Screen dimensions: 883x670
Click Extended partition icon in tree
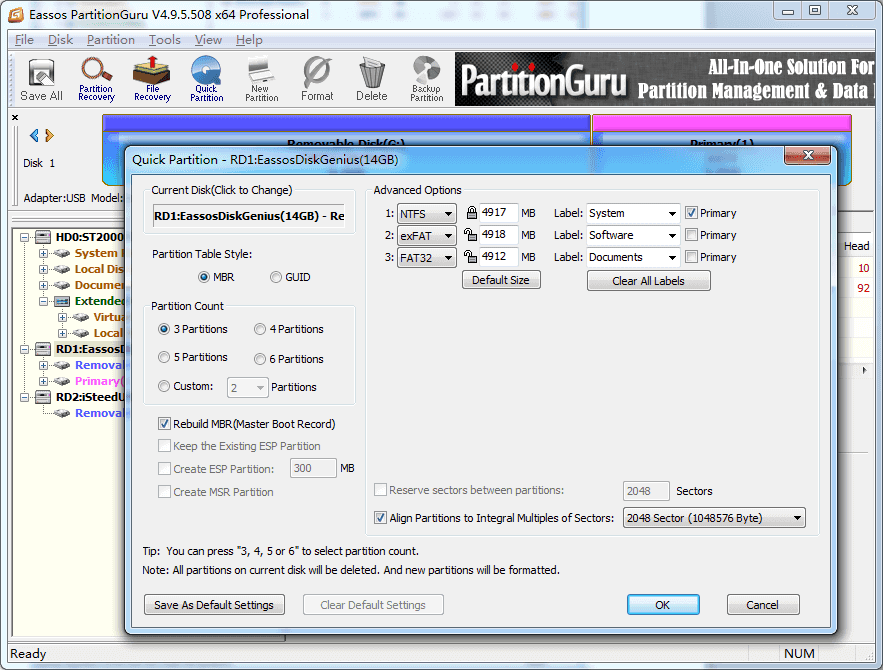click(x=62, y=301)
